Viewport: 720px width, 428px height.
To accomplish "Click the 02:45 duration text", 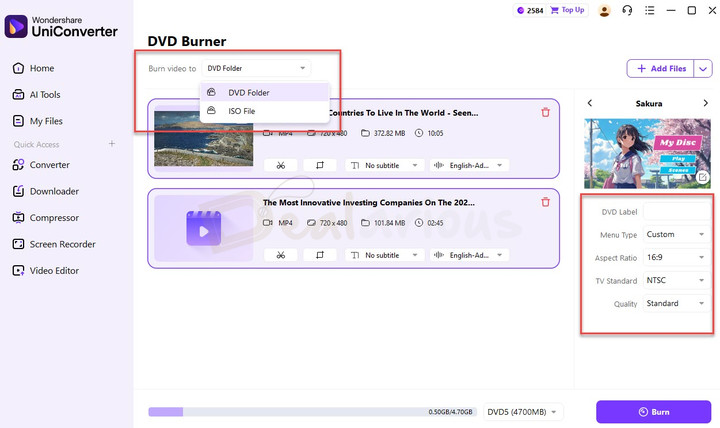I will [435, 223].
